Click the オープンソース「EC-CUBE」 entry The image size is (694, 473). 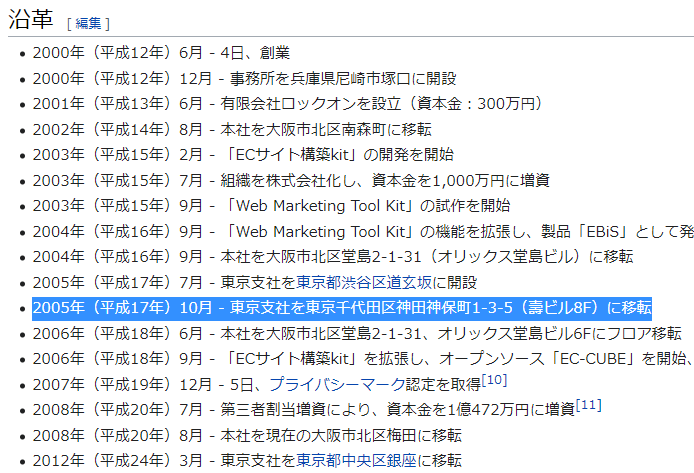point(363,359)
